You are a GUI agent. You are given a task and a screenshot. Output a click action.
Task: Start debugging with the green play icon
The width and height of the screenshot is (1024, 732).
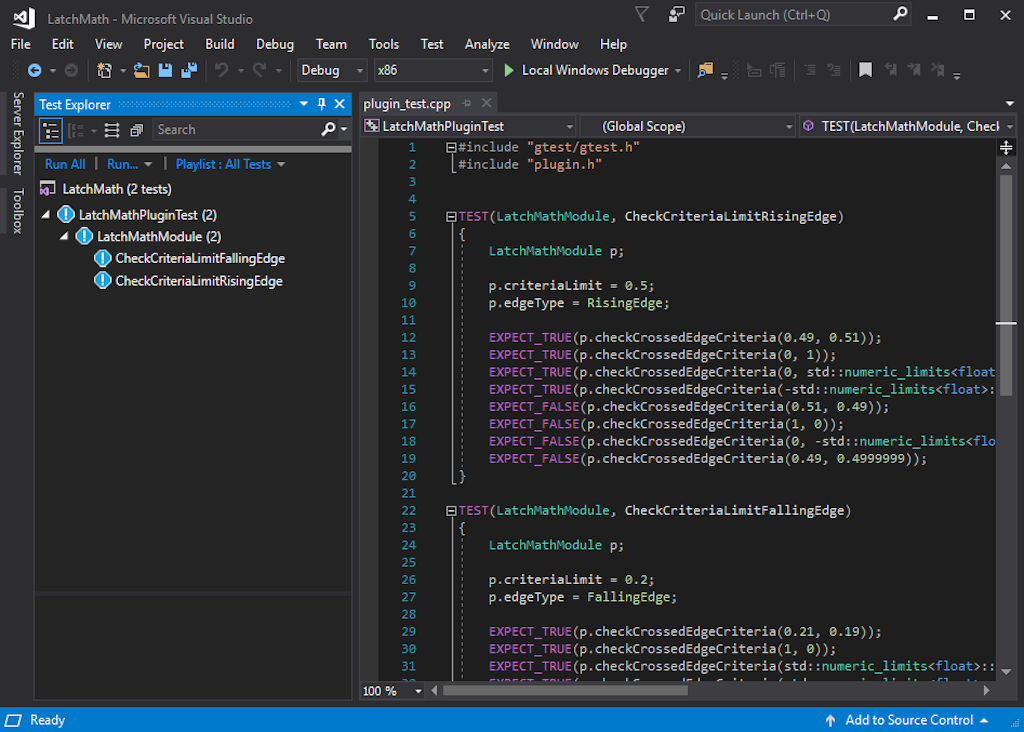tap(509, 70)
